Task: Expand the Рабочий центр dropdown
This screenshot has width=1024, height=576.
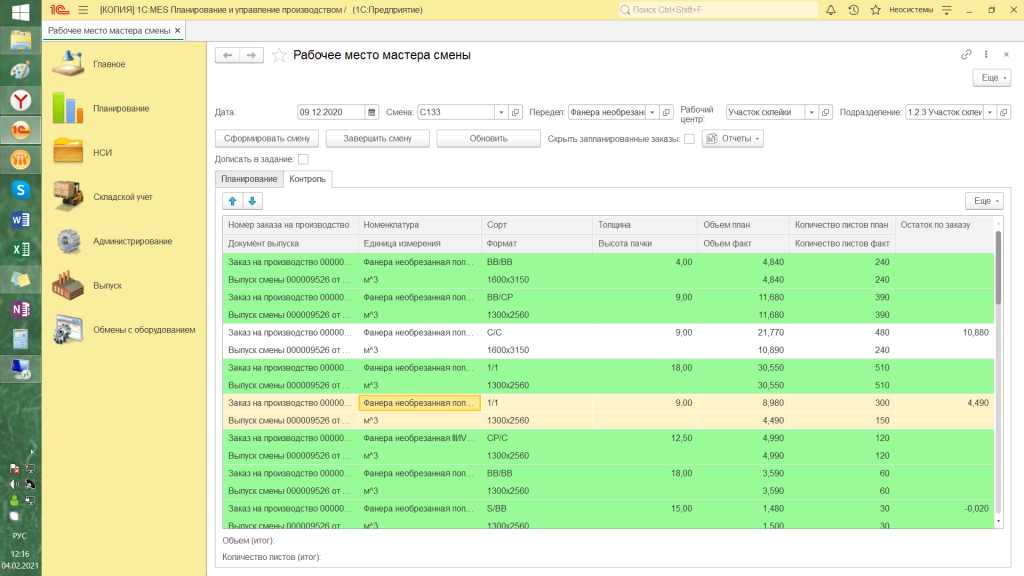Action: pos(811,112)
